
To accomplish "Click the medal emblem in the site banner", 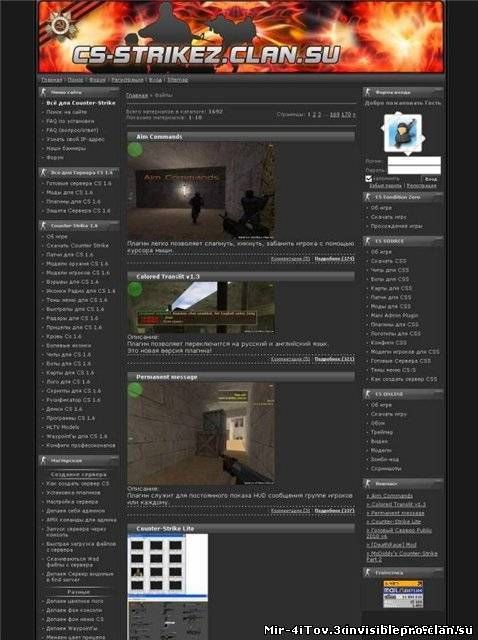I will pyautogui.click(x=60, y=26).
